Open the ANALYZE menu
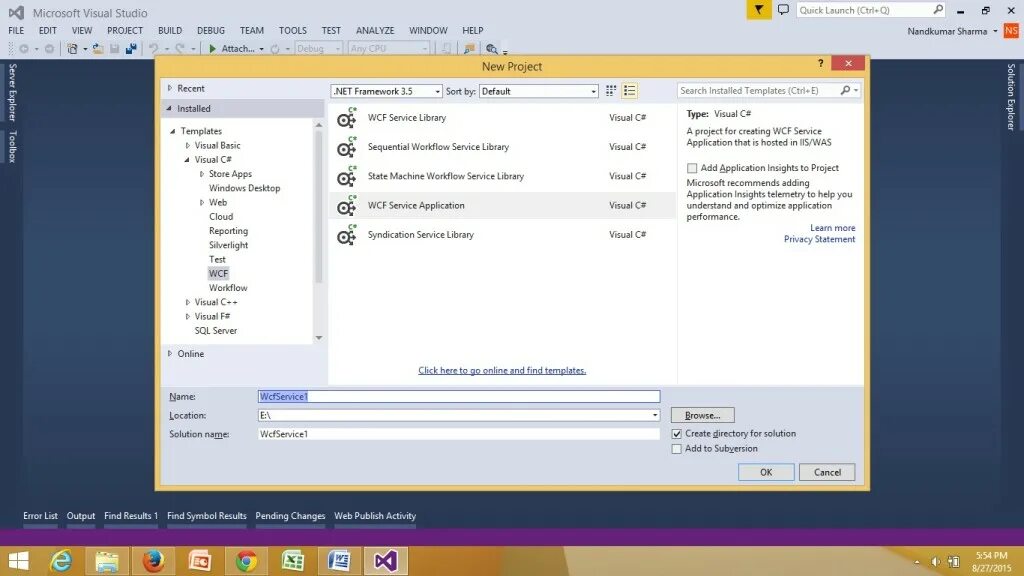 point(375,31)
